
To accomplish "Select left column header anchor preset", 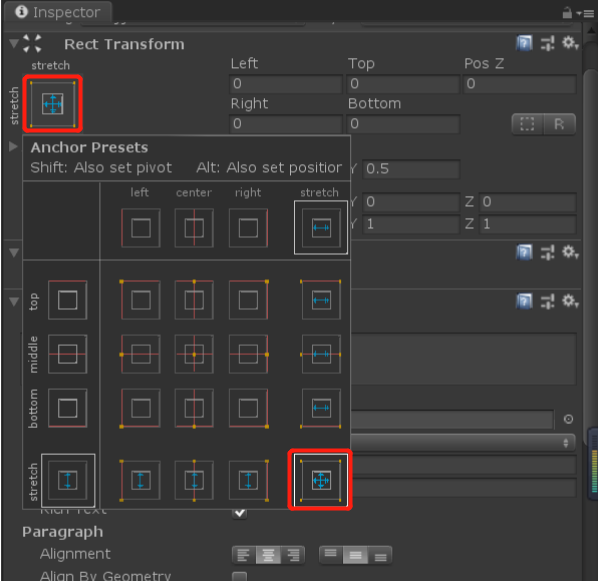I will click(140, 228).
